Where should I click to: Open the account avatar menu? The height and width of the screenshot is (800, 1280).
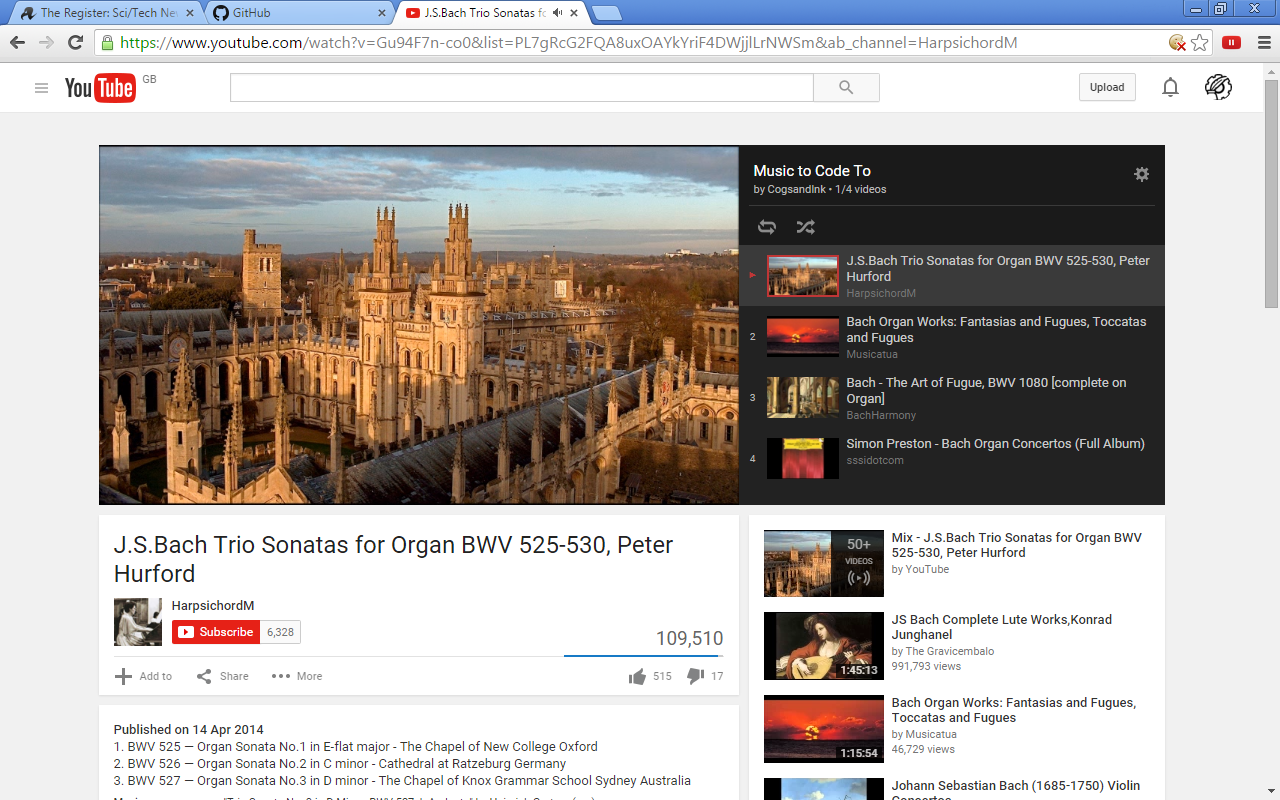pyautogui.click(x=1218, y=88)
